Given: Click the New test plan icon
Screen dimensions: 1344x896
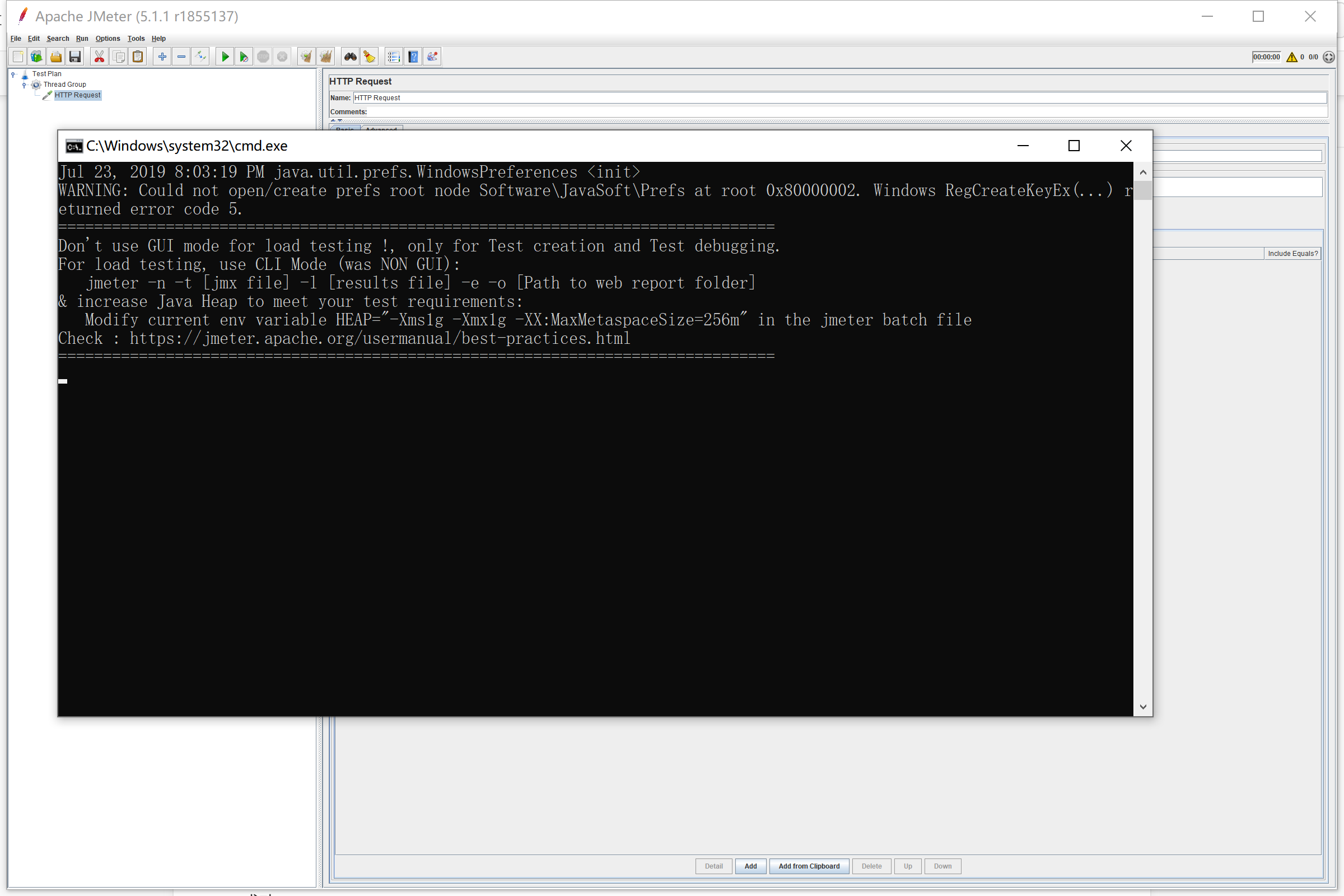Looking at the screenshot, I should click(x=18, y=57).
